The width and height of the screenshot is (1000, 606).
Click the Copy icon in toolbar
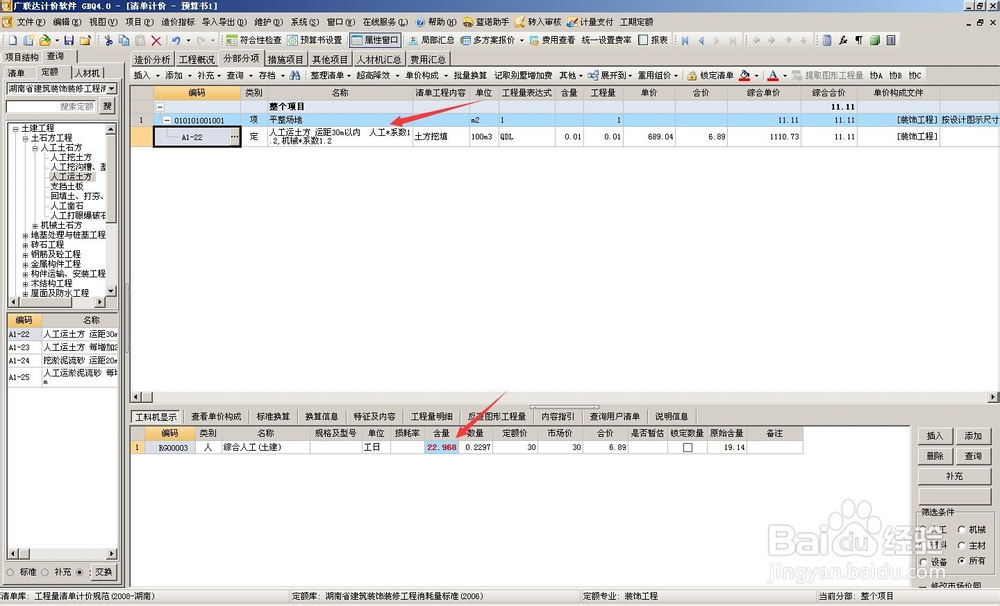click(124, 40)
